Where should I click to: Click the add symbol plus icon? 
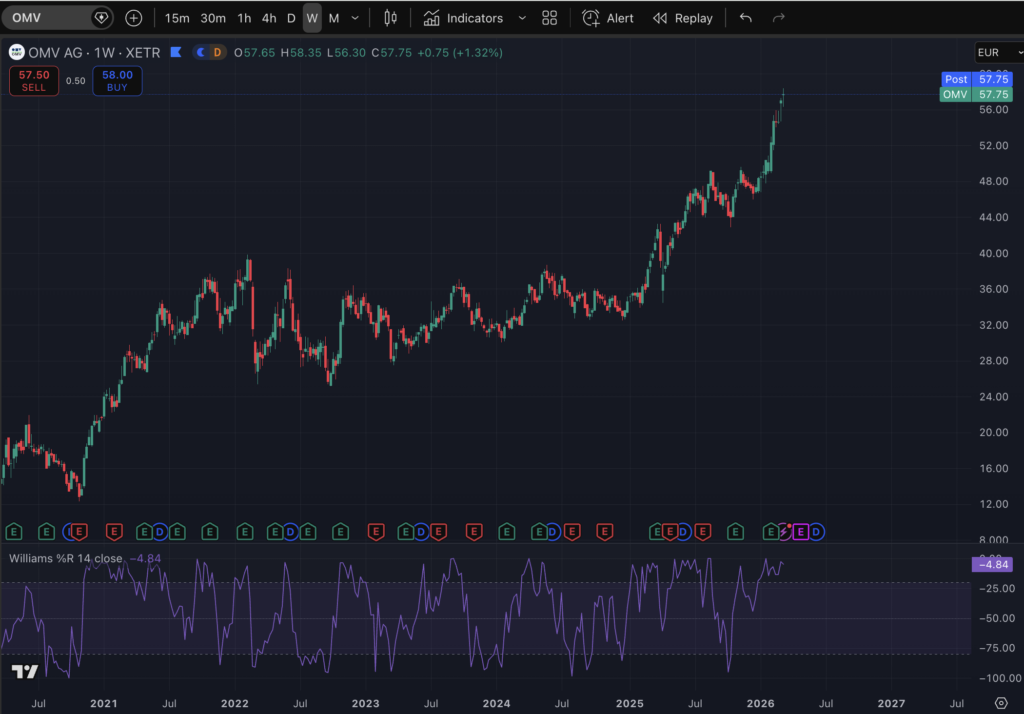coord(134,18)
